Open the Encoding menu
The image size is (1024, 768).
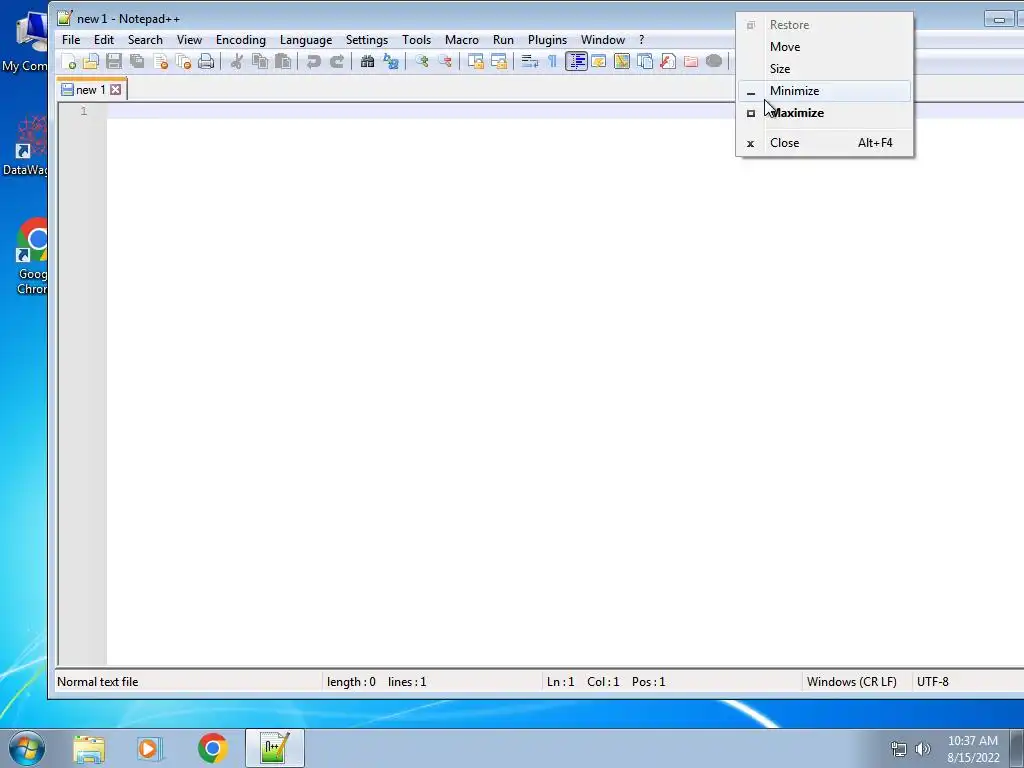(241, 40)
